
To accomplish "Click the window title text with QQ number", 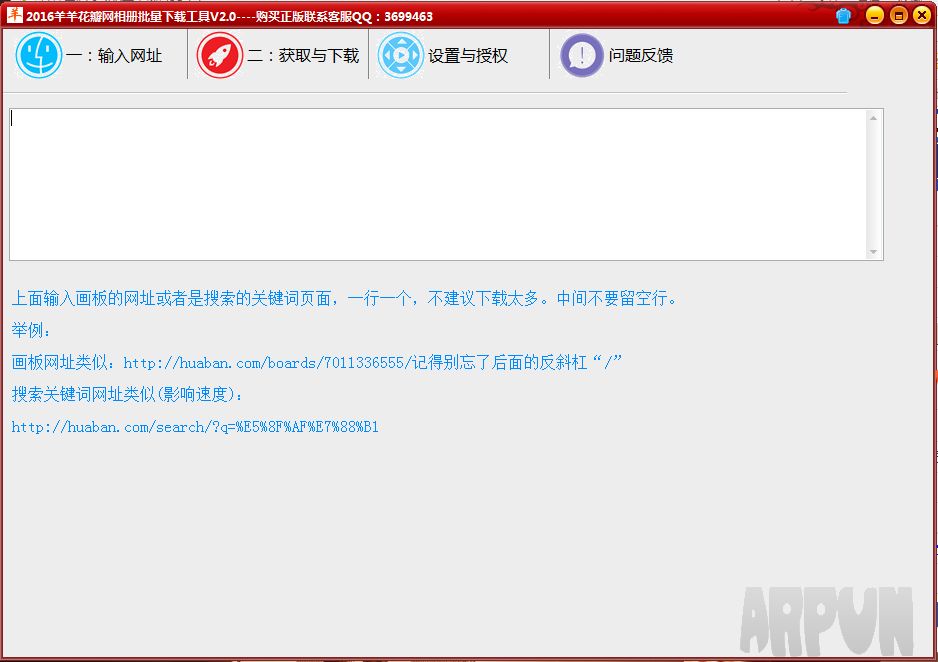I will (x=229, y=16).
